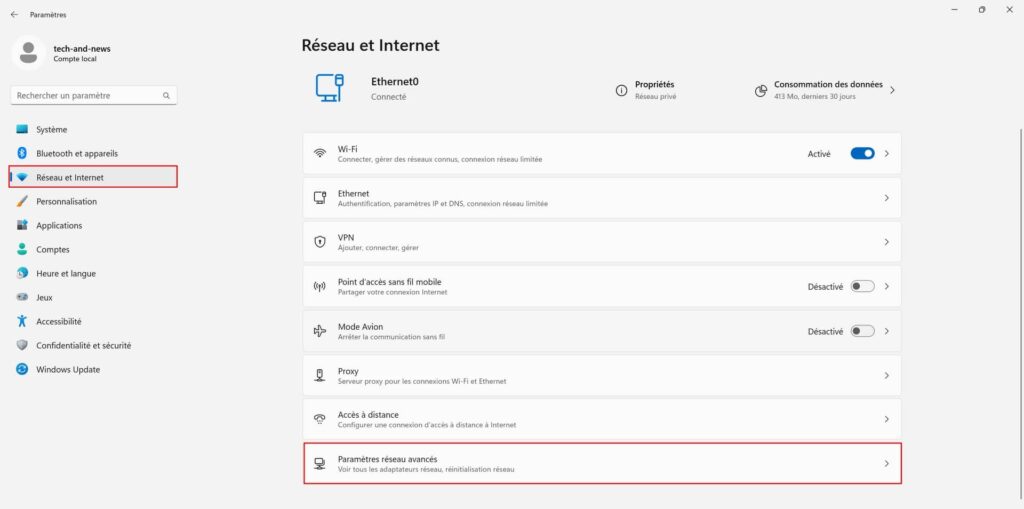
Task: Click the Windows Update sync icon
Action: 22,369
